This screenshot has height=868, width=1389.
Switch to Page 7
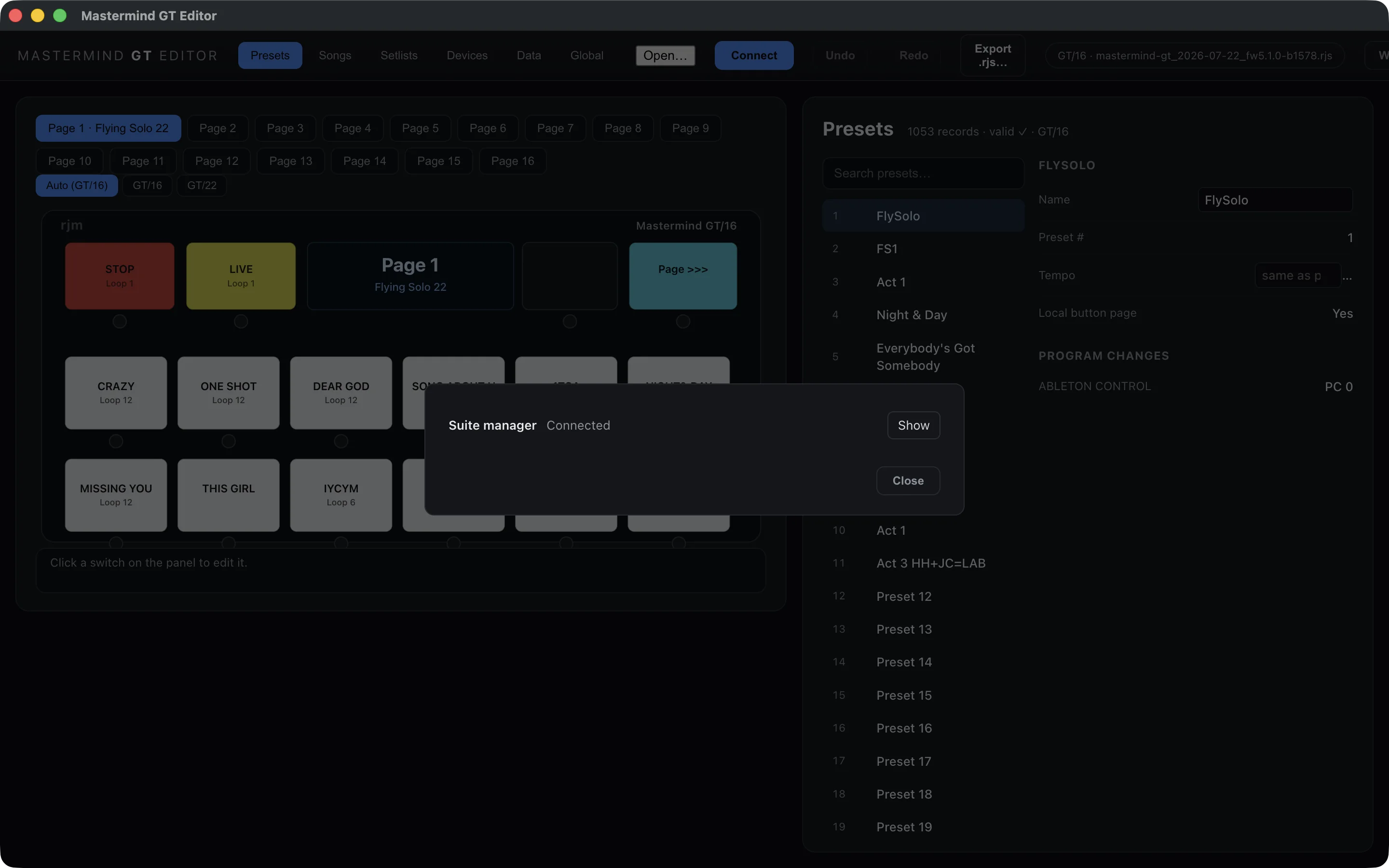pos(555,128)
